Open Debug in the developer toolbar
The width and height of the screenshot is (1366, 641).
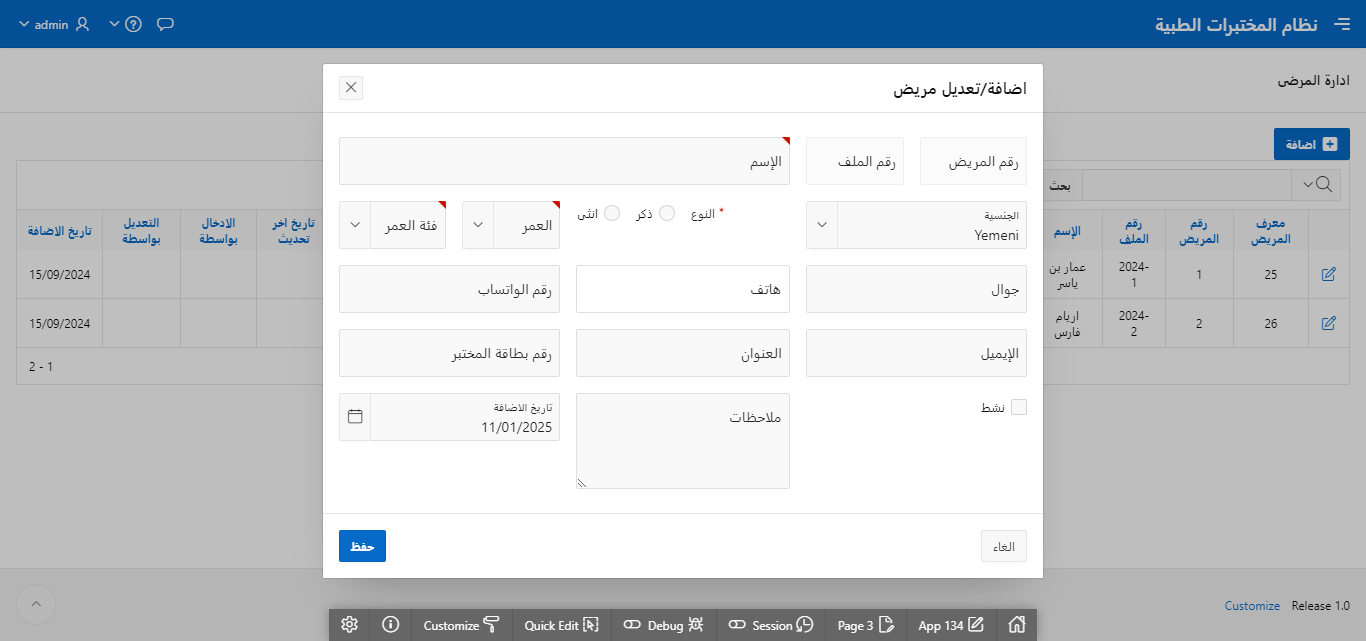coord(663,625)
